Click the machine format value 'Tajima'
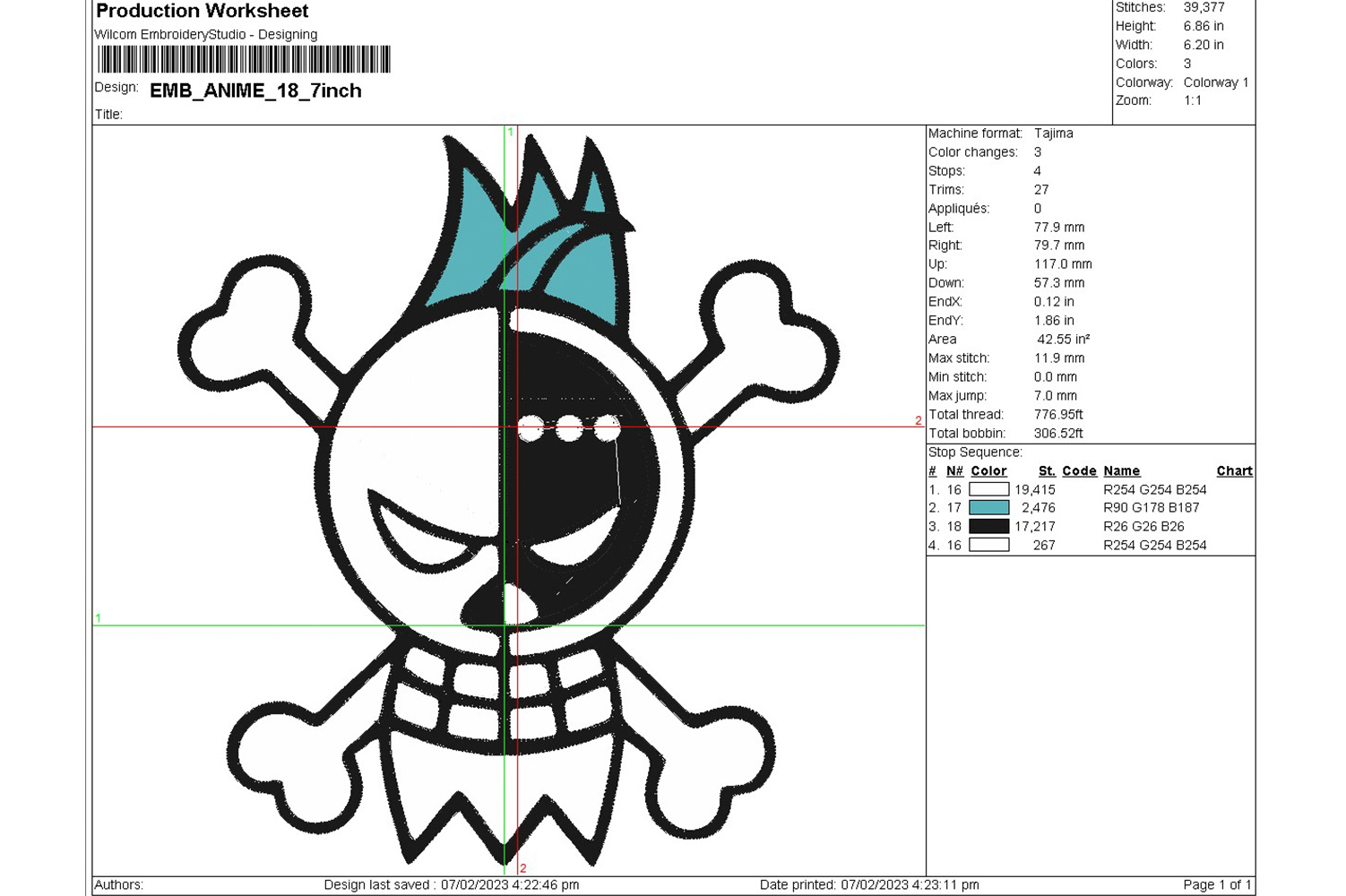The image size is (1346, 896). point(1054,134)
